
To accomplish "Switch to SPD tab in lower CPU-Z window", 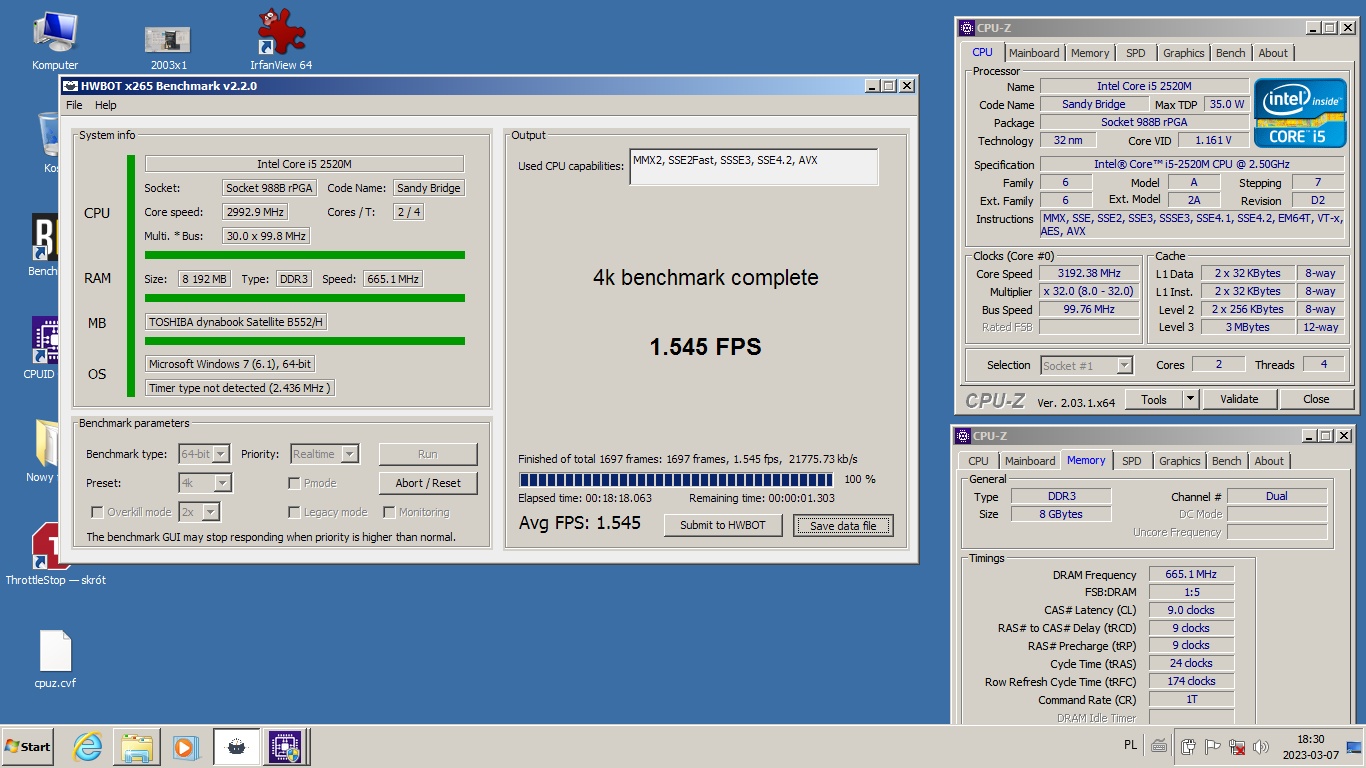I will click(x=1132, y=461).
